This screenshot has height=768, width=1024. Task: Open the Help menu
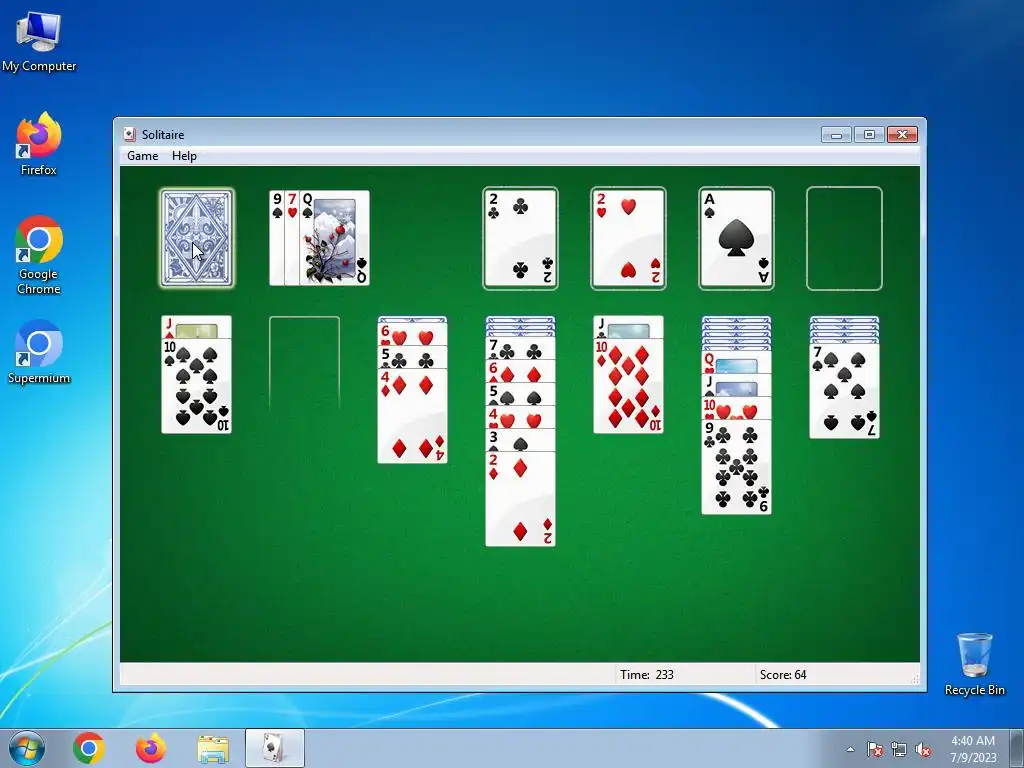[184, 155]
